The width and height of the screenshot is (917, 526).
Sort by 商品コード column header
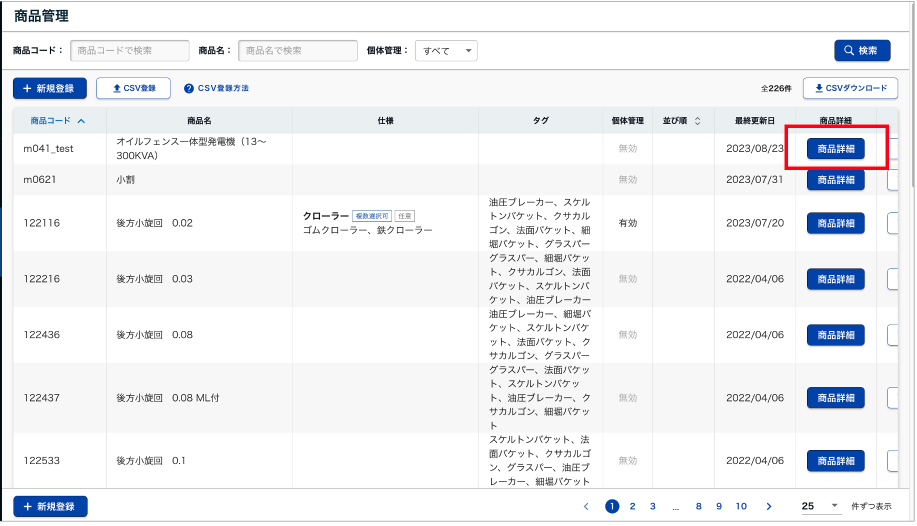(58, 121)
